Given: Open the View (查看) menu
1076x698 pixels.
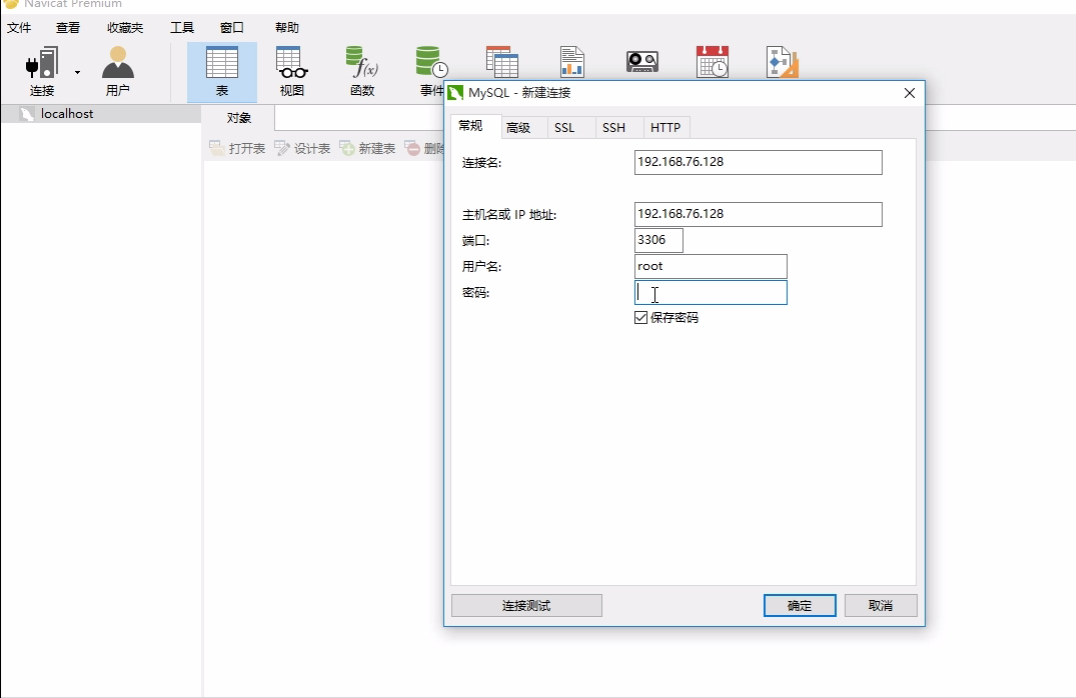Looking at the screenshot, I should click(x=68, y=27).
